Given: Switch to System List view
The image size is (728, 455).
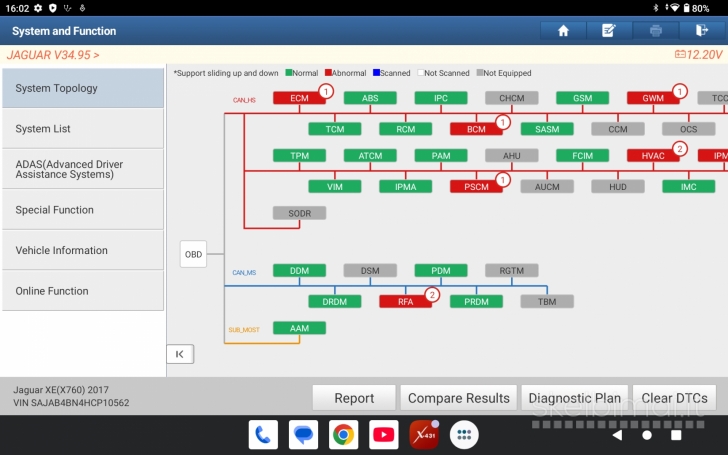Looking at the screenshot, I should point(83,129).
